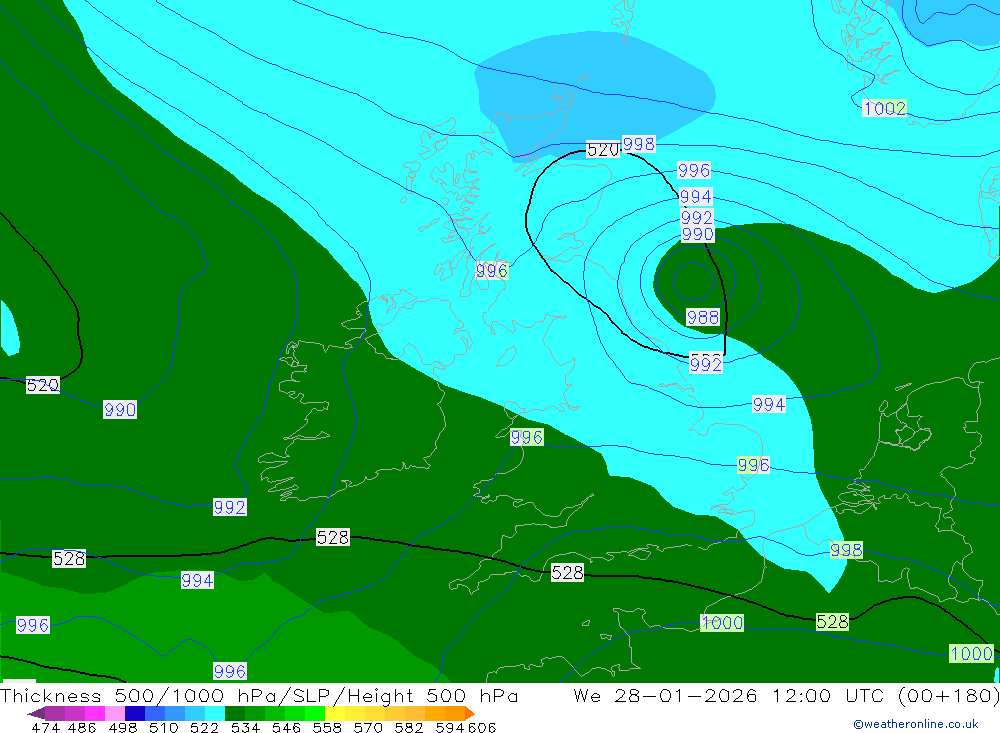Click the 520 label at the left map edge

coord(43,385)
